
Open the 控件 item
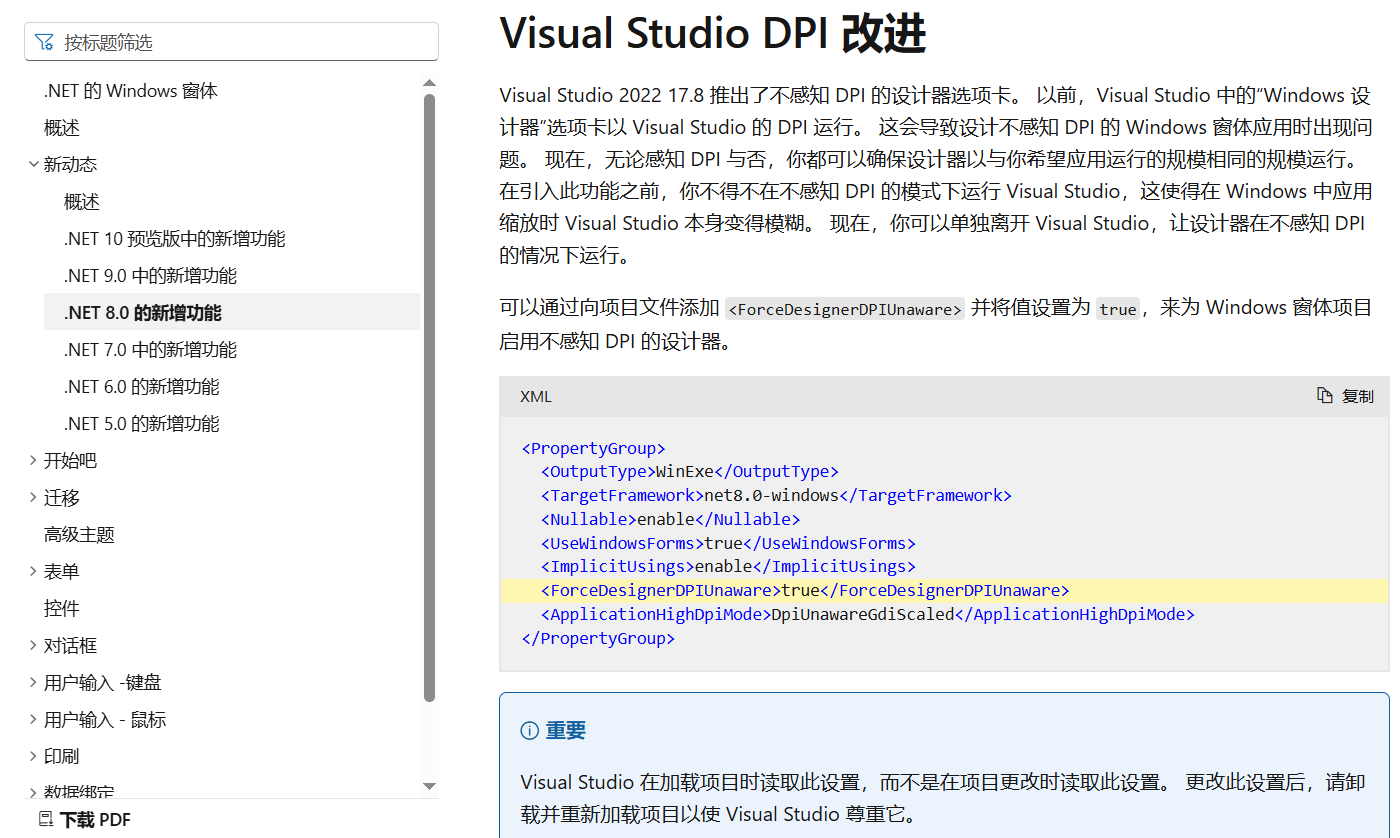click(62, 609)
